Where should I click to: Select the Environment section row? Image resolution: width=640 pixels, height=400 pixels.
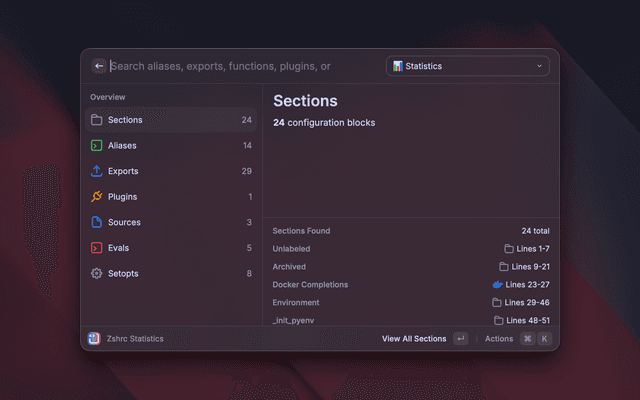(410, 302)
